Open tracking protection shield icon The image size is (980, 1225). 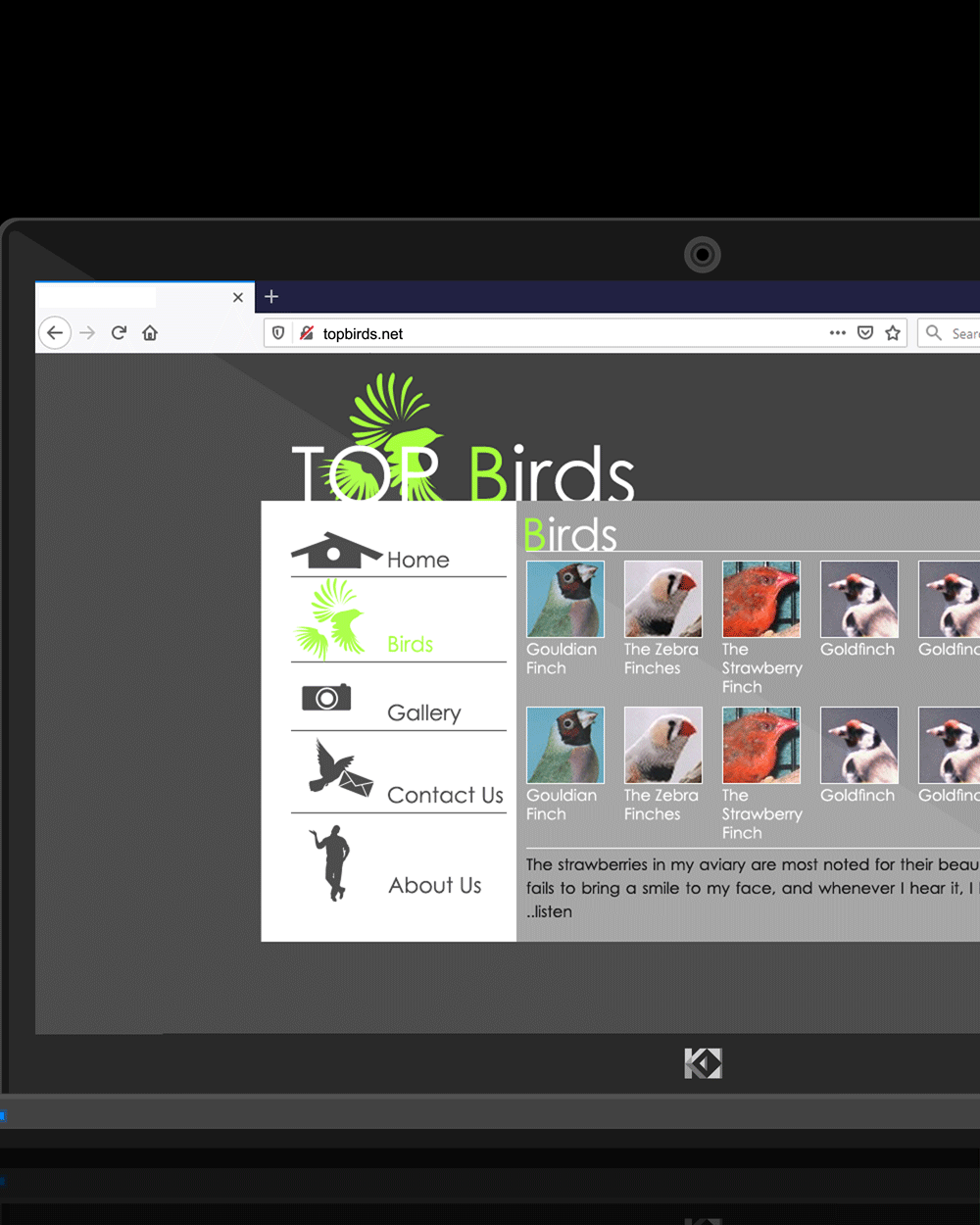click(x=278, y=333)
